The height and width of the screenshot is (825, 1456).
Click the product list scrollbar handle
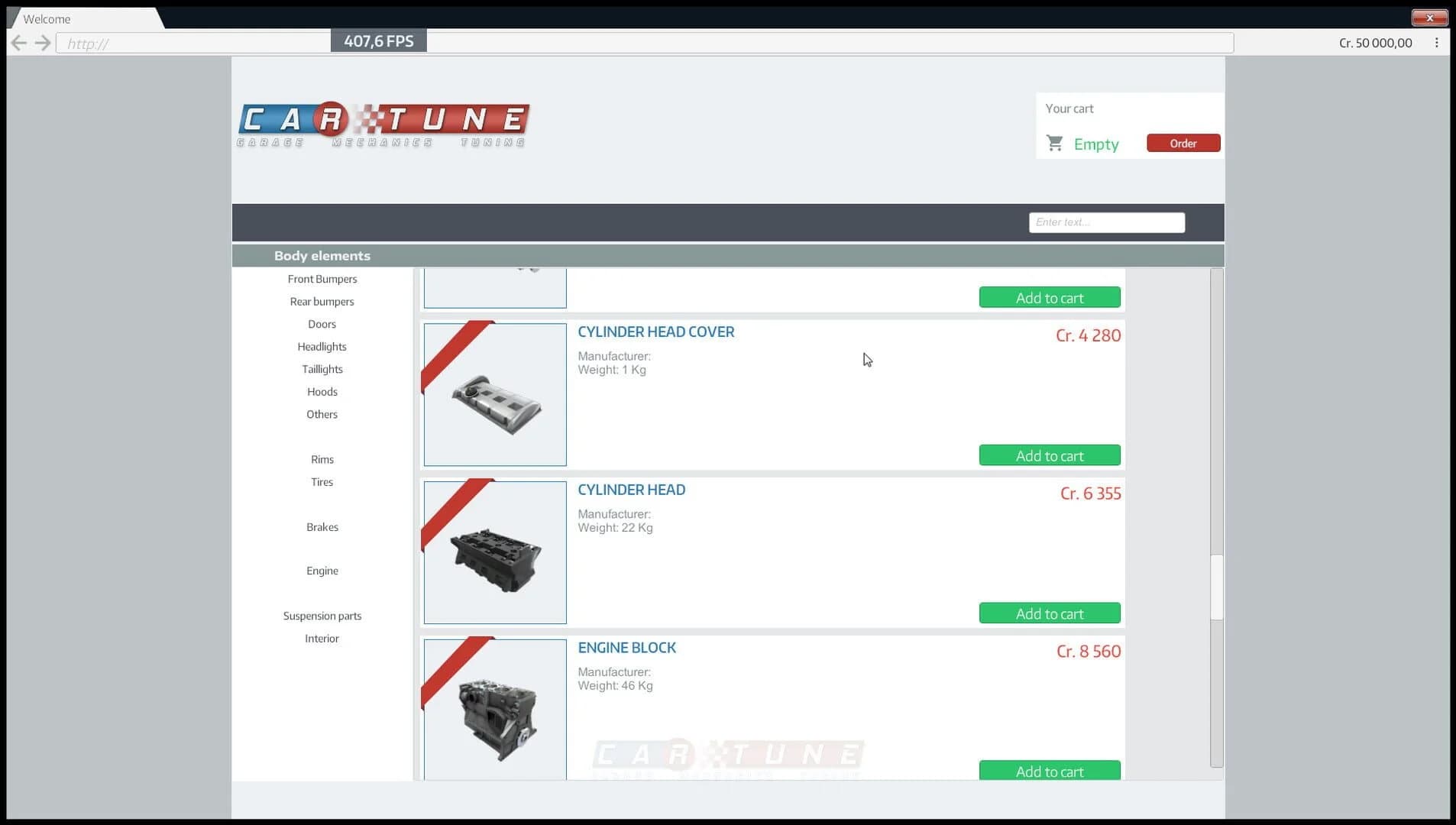pos(1216,587)
